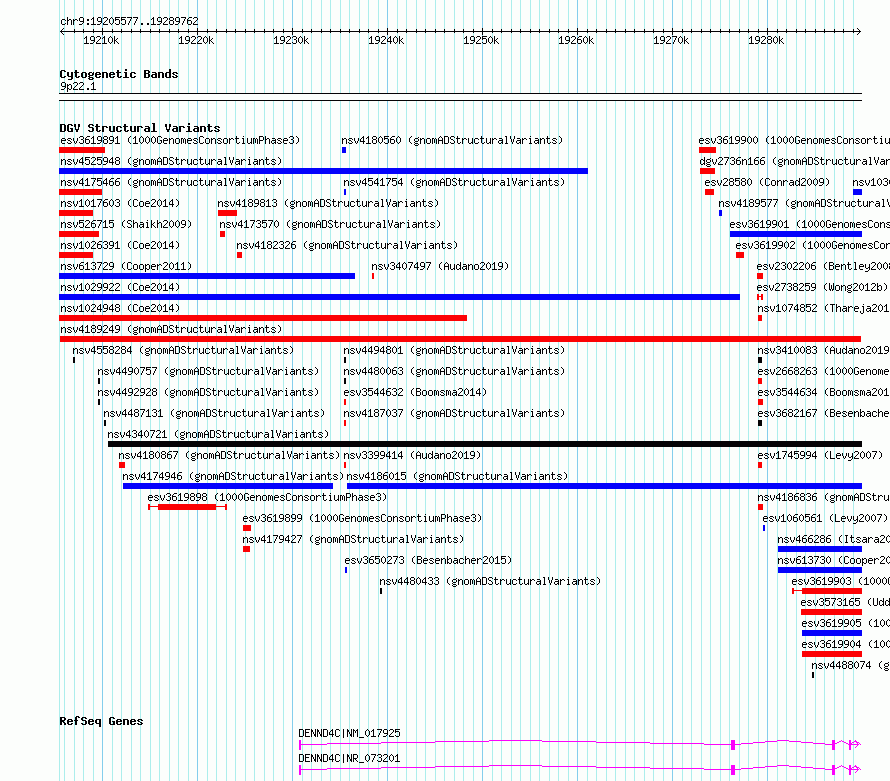Click nsv4182326 variant label
This screenshot has height=781, width=890.
tap(347, 245)
